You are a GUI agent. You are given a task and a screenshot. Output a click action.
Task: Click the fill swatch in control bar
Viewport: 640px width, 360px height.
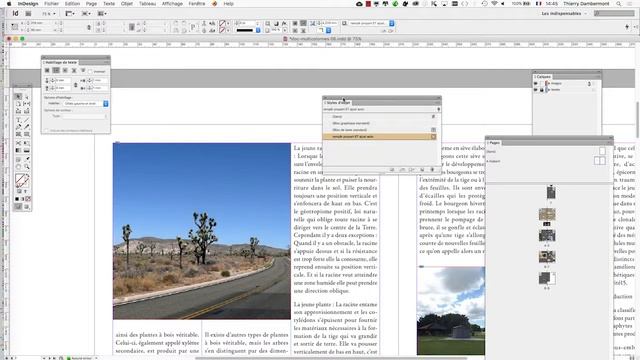click(222, 23)
